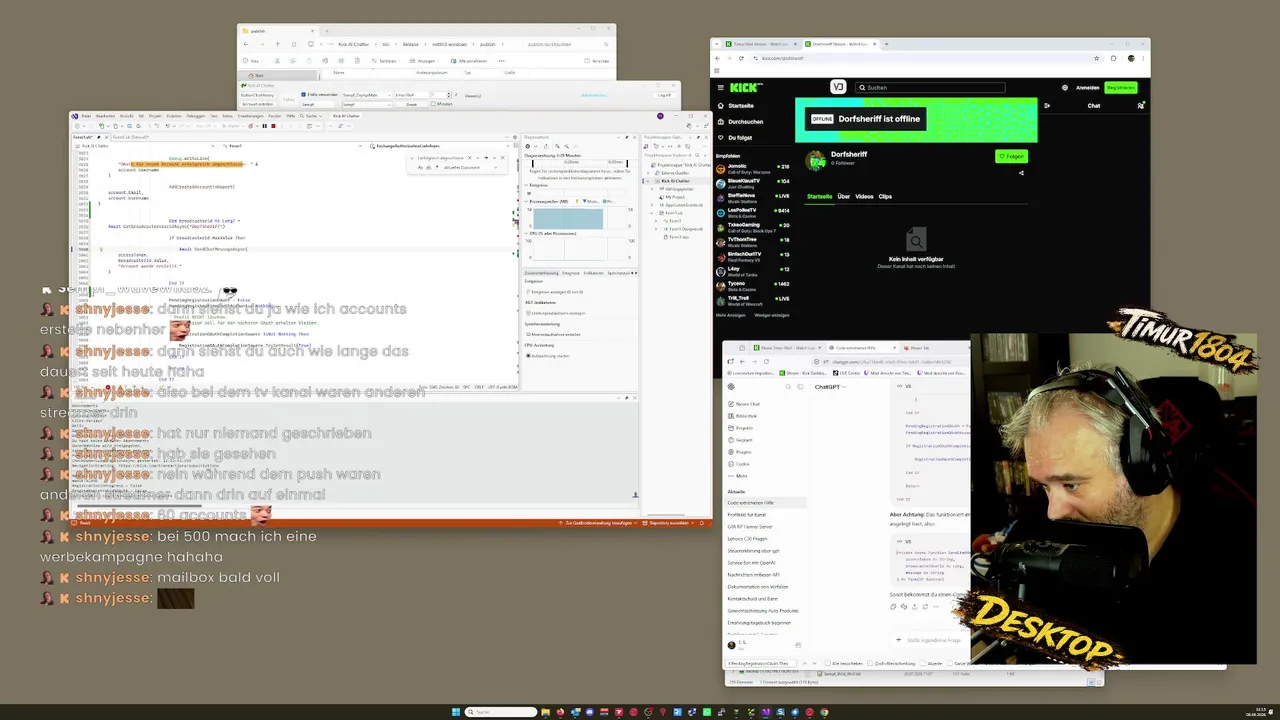The image size is (1280, 720).
Task: Open the Ereignisse tab in diagnostics
Action: (x=570, y=273)
